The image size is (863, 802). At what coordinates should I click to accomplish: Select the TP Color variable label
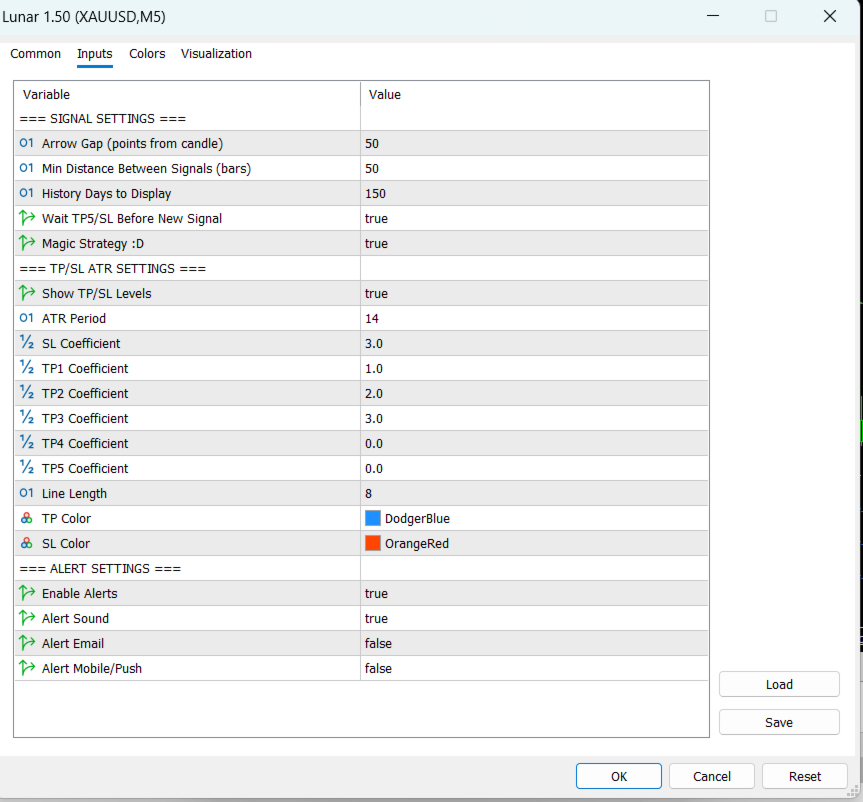(x=66, y=519)
